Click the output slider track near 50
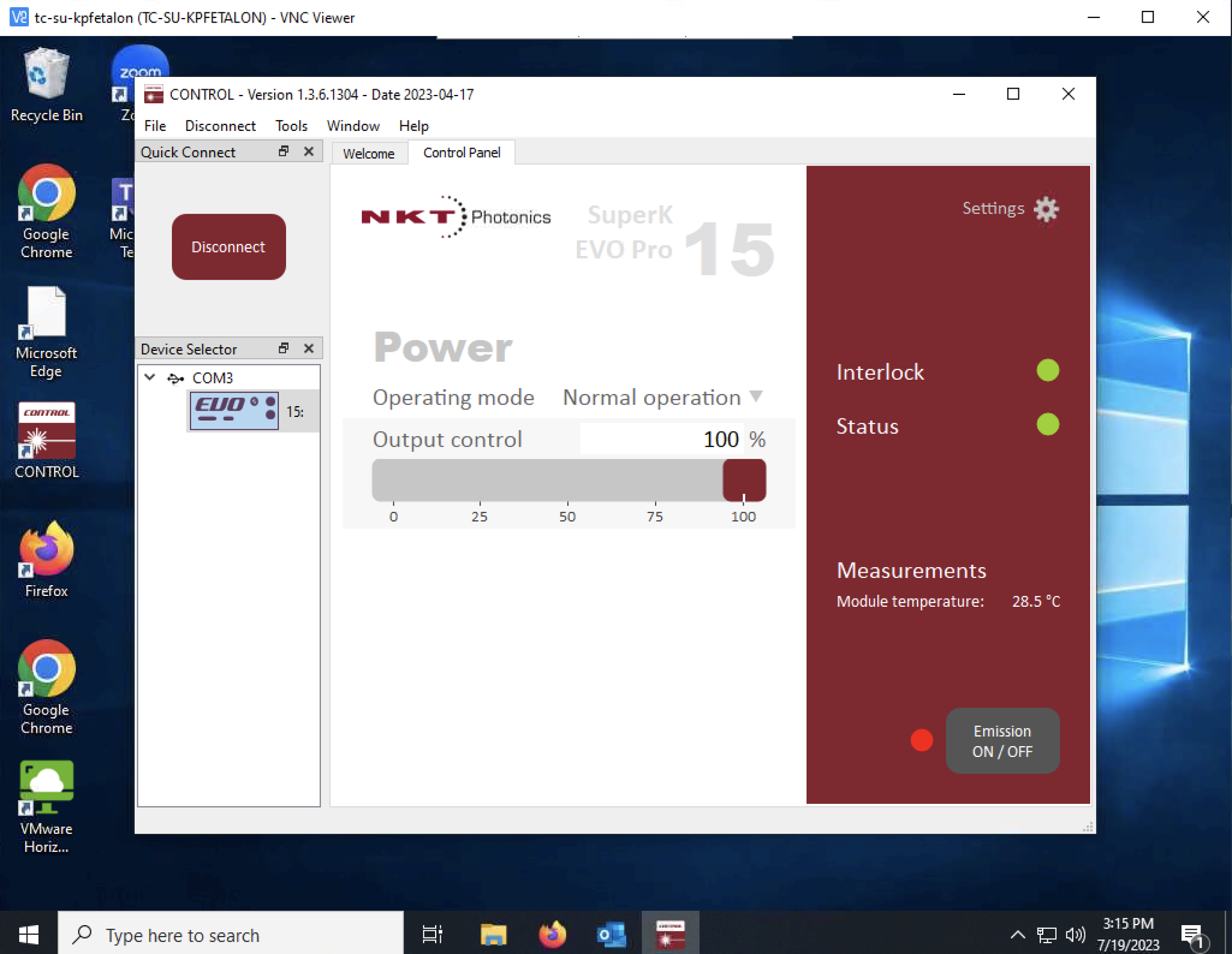 pyautogui.click(x=568, y=479)
